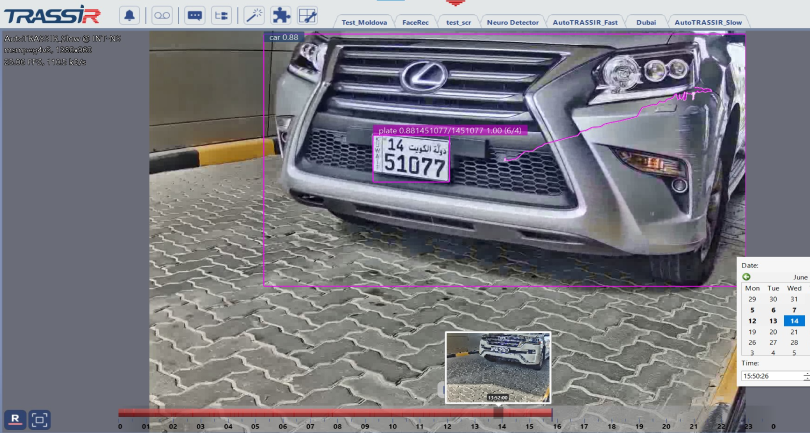Click the red archive timeline at hour 05
Viewport: 810px width, 433px height.
click(255, 412)
